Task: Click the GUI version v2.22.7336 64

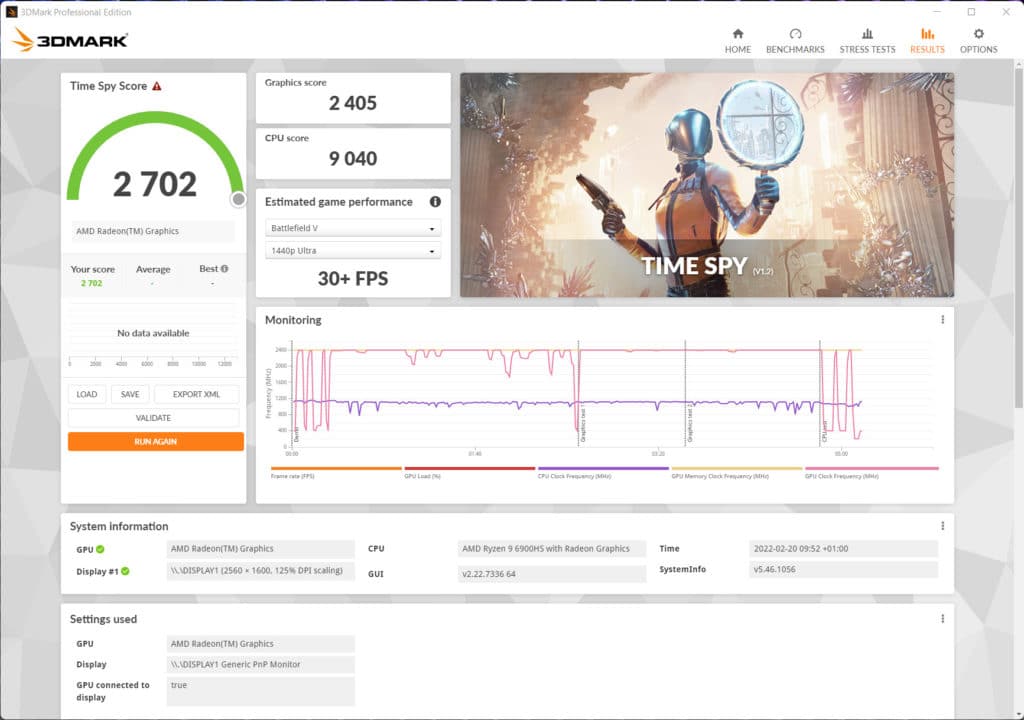Action: pos(552,574)
